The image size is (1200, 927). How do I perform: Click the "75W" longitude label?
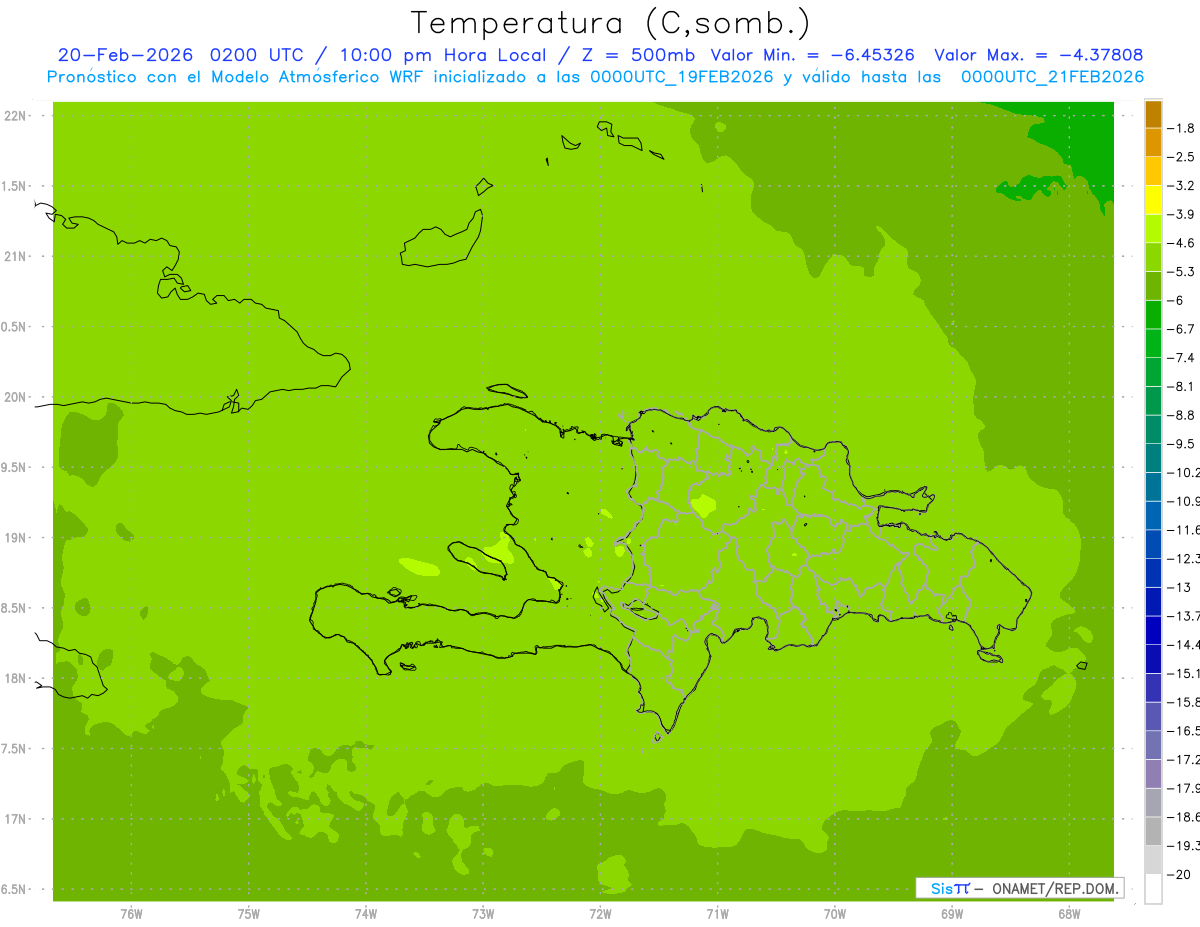tap(249, 914)
